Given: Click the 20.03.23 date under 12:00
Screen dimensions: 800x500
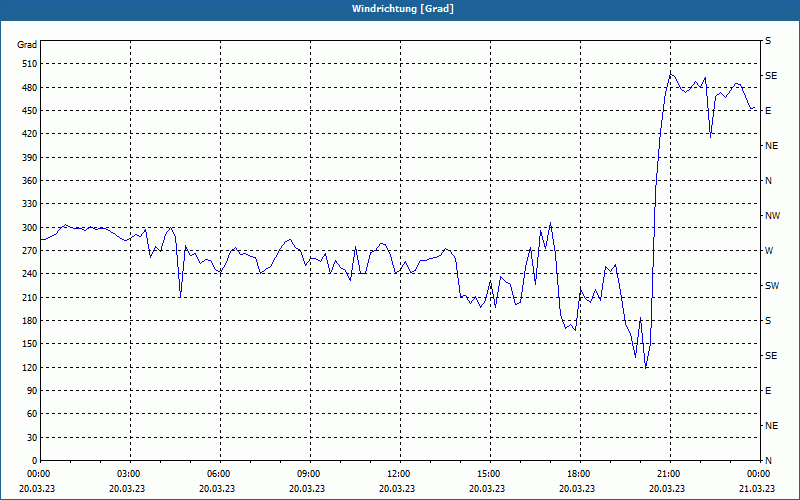Looking at the screenshot, I should click(397, 489).
